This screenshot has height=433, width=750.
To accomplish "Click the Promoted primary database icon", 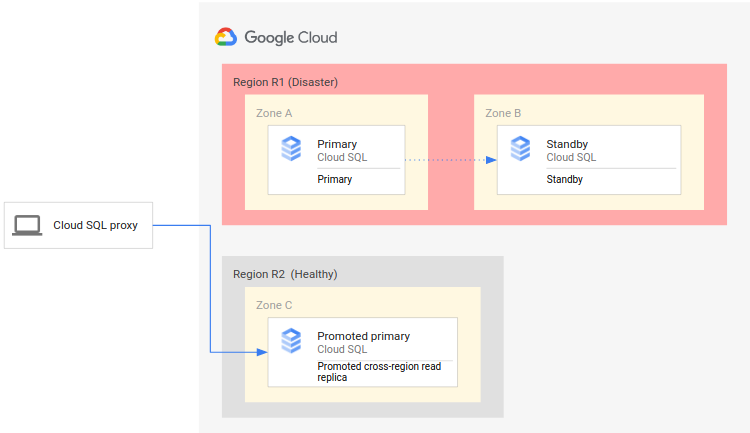I will tap(291, 341).
